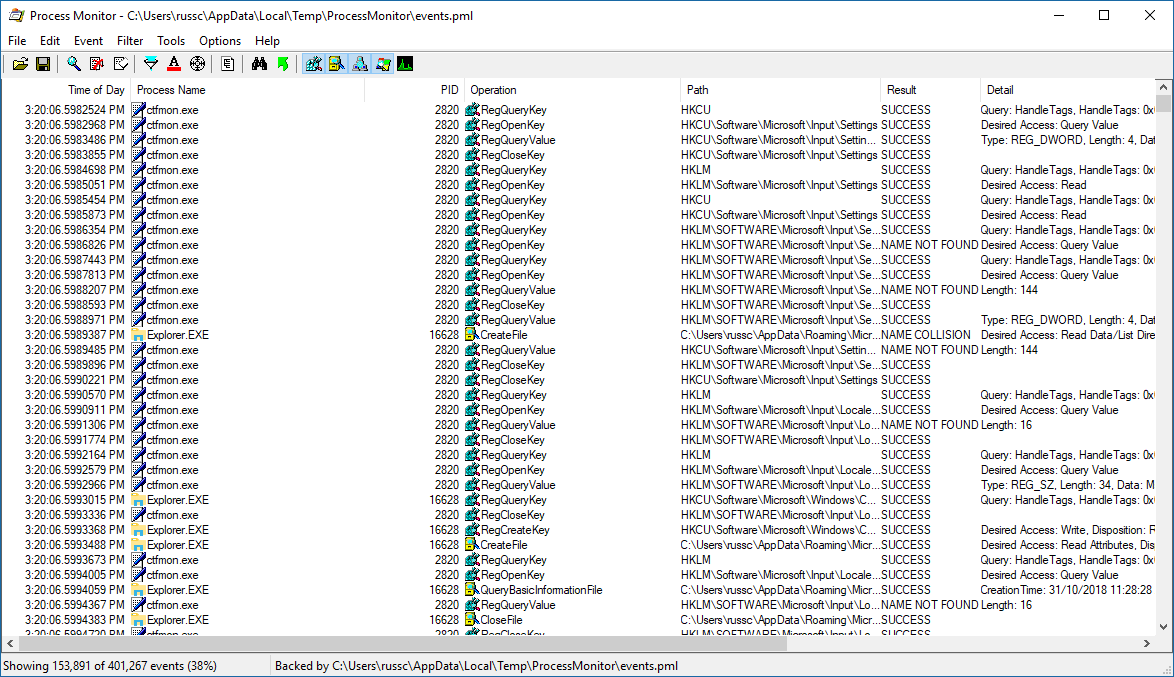This screenshot has height=677, width=1174.
Task: Select the CloseFile operation text
Action: point(502,620)
